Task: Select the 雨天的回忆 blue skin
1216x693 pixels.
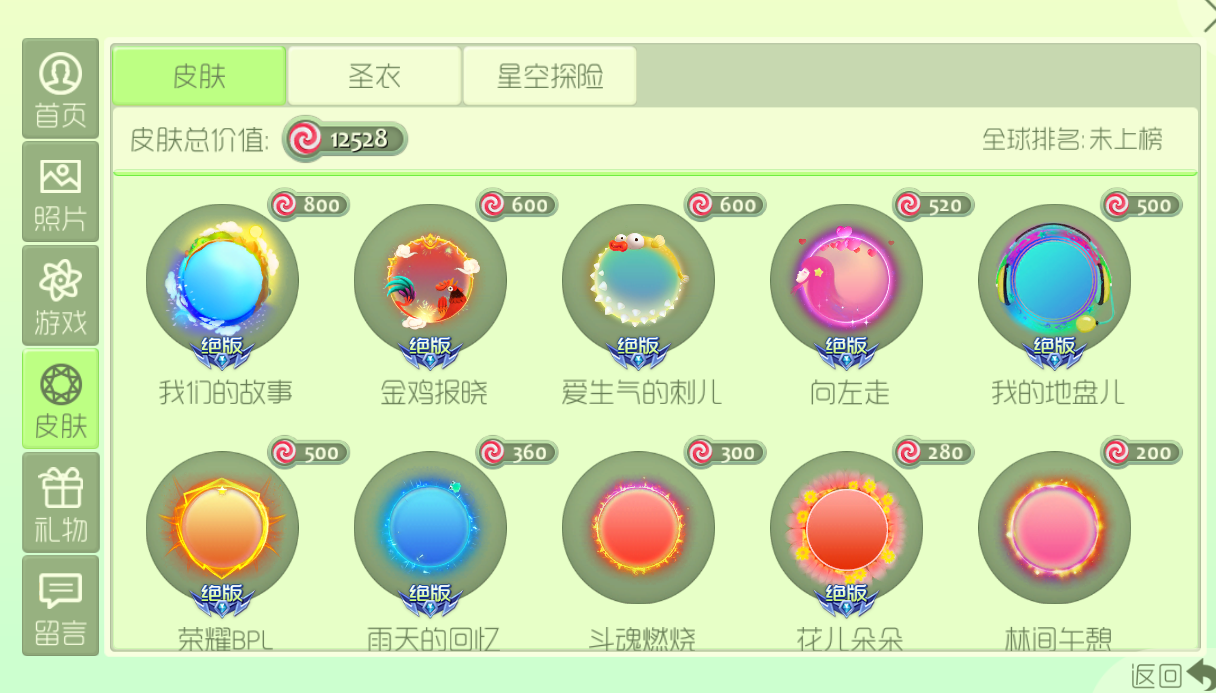Action: click(x=430, y=528)
